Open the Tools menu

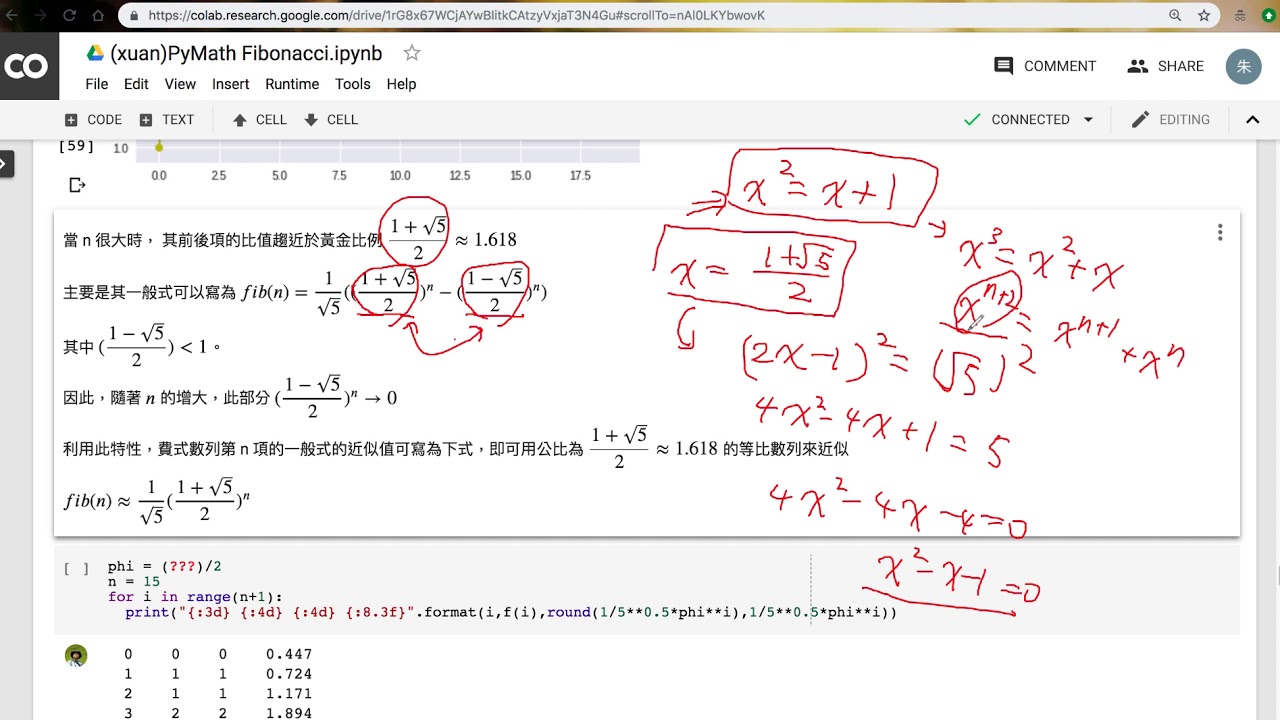coord(352,84)
